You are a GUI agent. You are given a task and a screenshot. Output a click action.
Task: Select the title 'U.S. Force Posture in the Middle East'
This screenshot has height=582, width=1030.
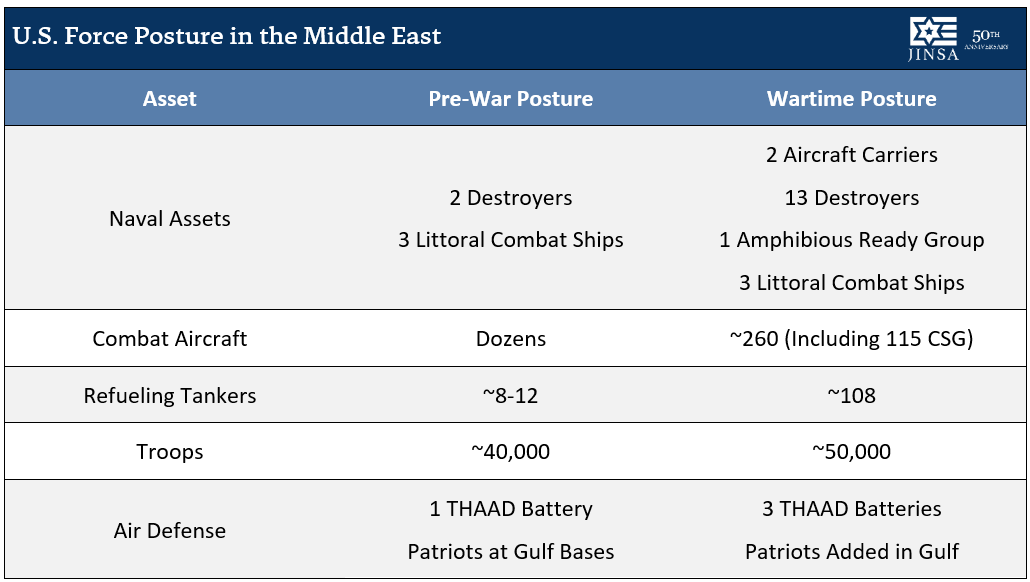tap(227, 36)
